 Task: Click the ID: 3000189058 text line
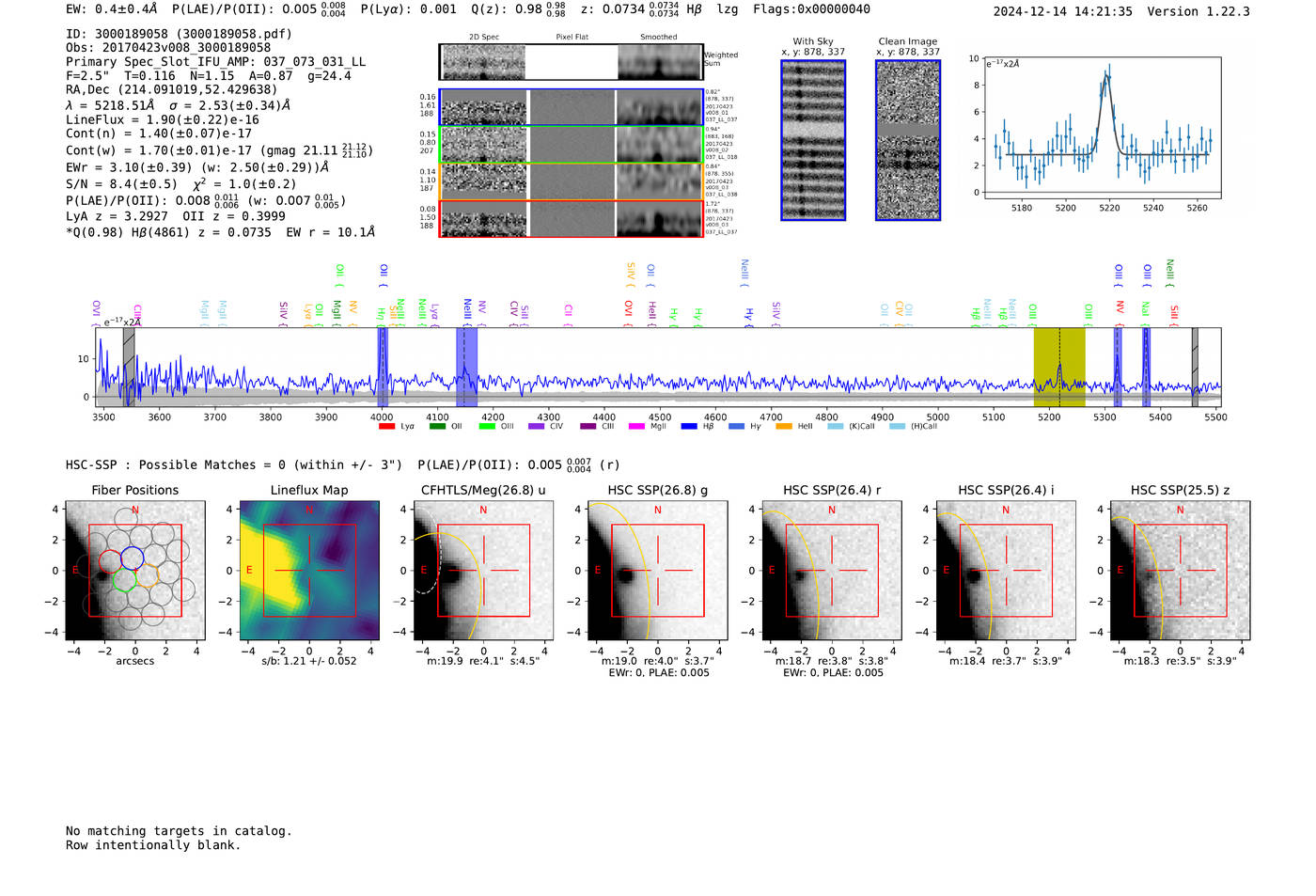[x=179, y=34]
